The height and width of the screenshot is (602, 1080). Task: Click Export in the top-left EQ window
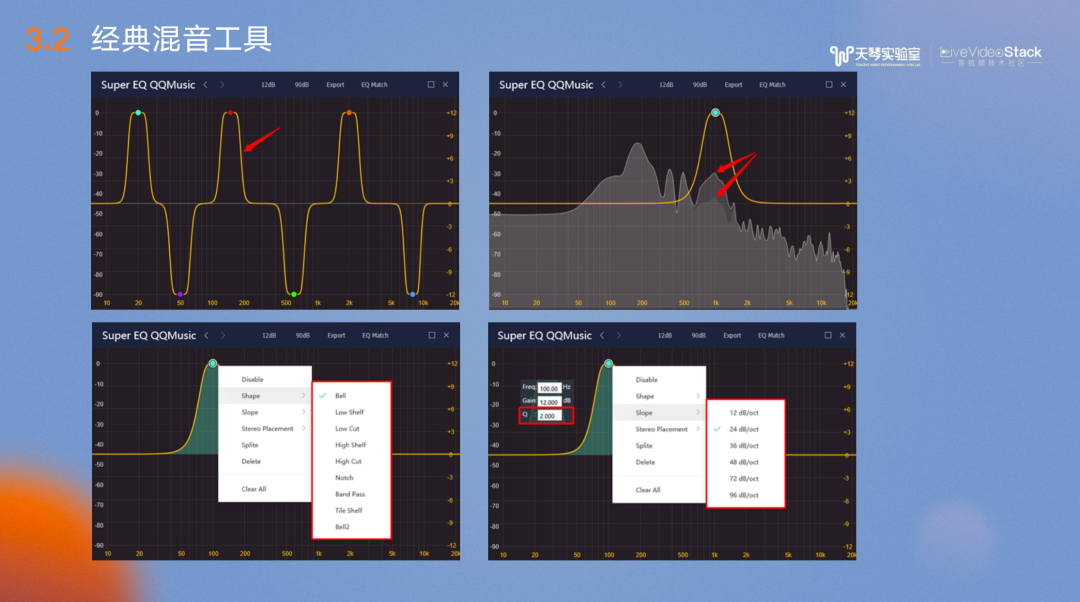pos(335,85)
